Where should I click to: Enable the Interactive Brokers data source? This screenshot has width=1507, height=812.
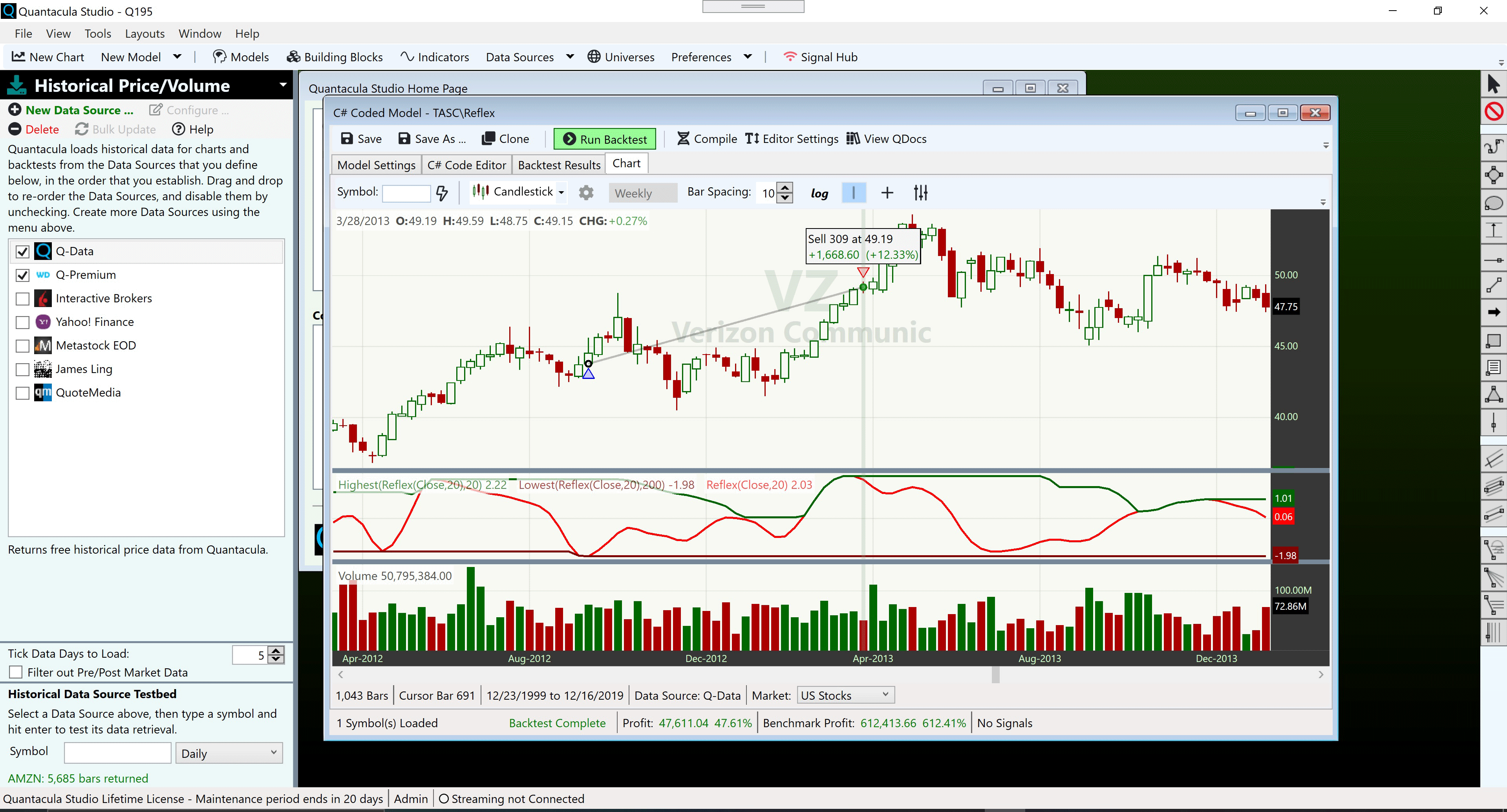pos(22,299)
